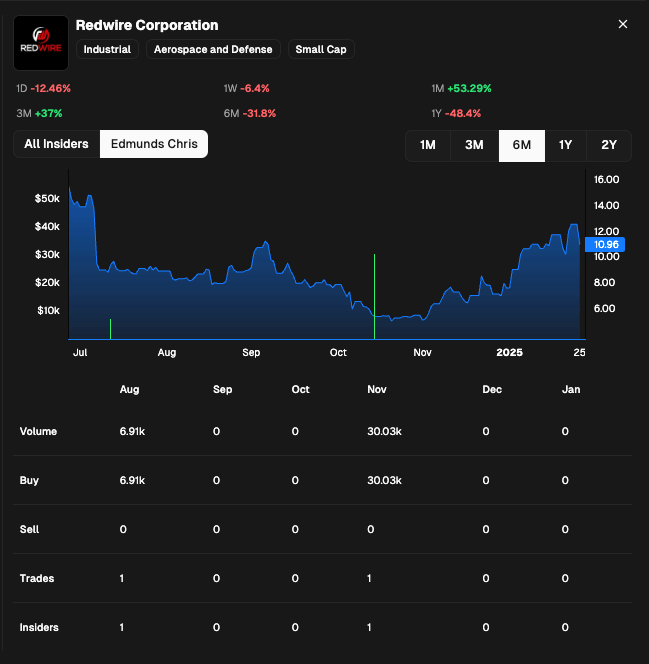The height and width of the screenshot is (664, 649).
Task: Click the 16.00 right axis label
Action: click(x=606, y=179)
